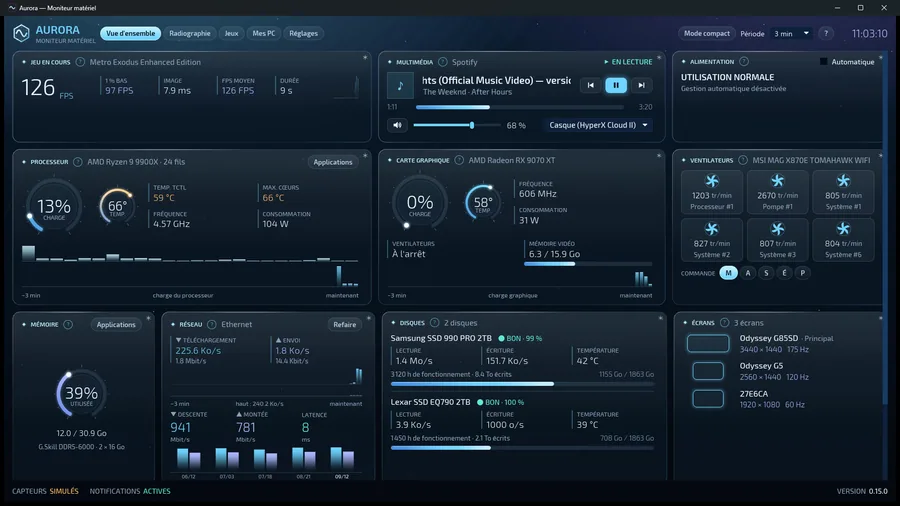Select the Processeur #1 fan tile
This screenshot has width=900, height=506.
click(x=712, y=192)
